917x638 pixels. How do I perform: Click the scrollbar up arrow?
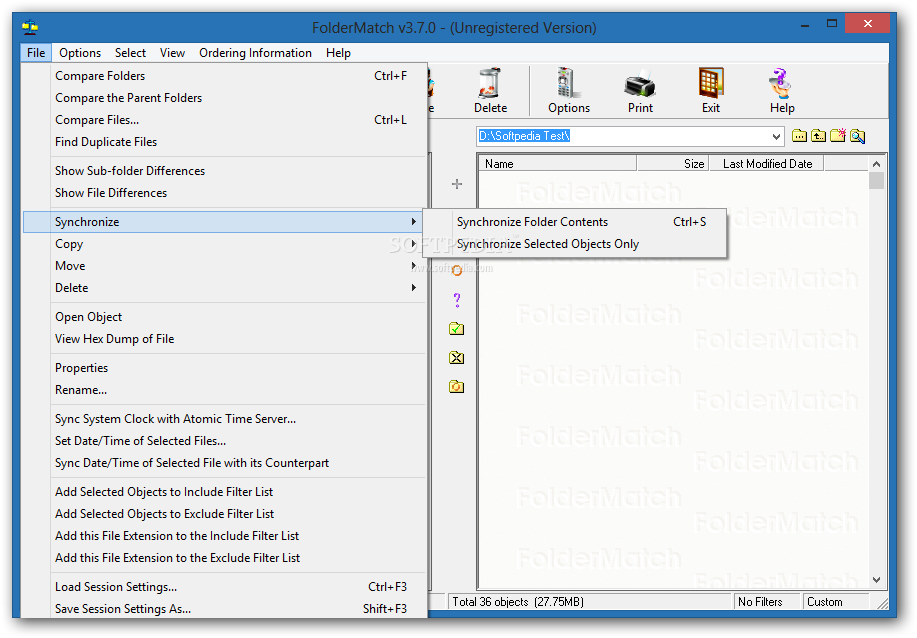tap(876, 164)
